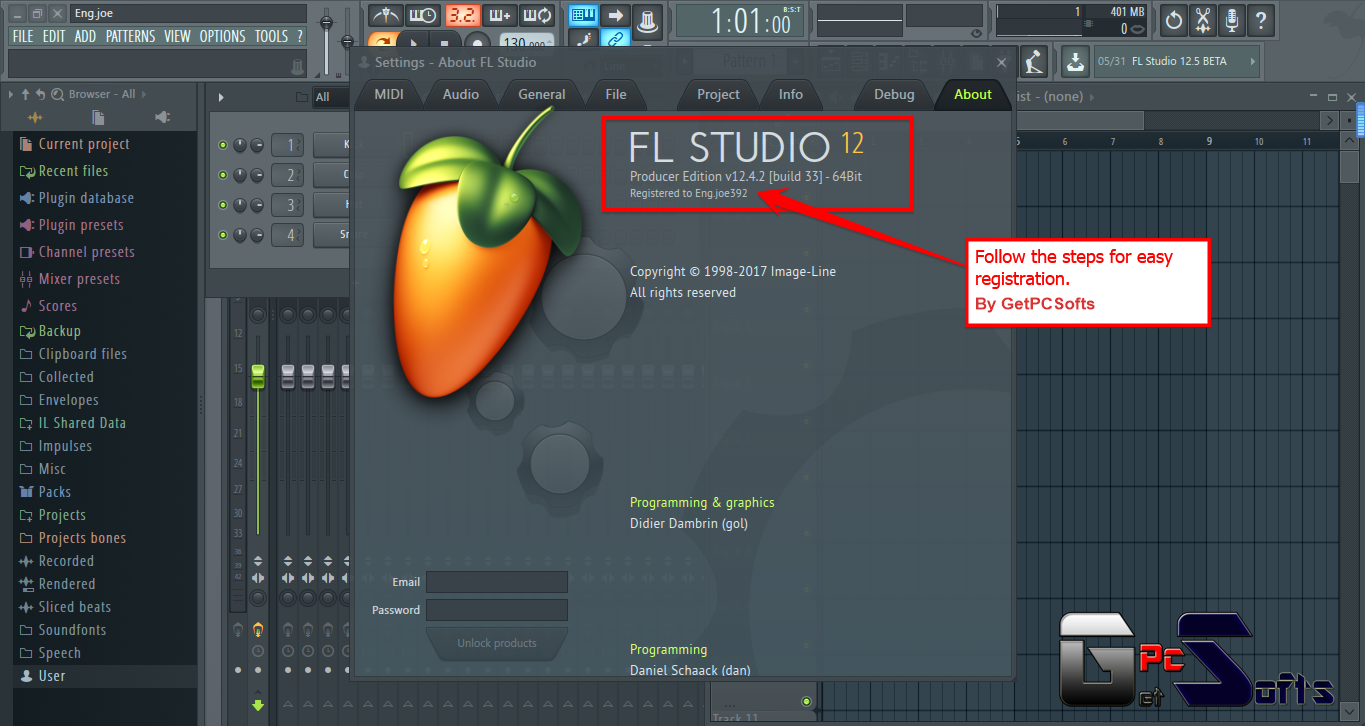This screenshot has width=1365, height=726.
Task: Open the Project settings tab
Action: 718,94
